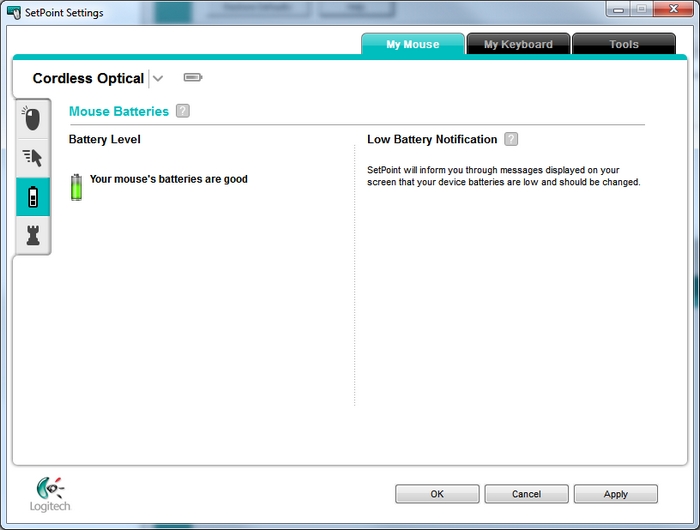Click the 'Low Battery Notification' label
700x530 pixels.
click(432, 139)
